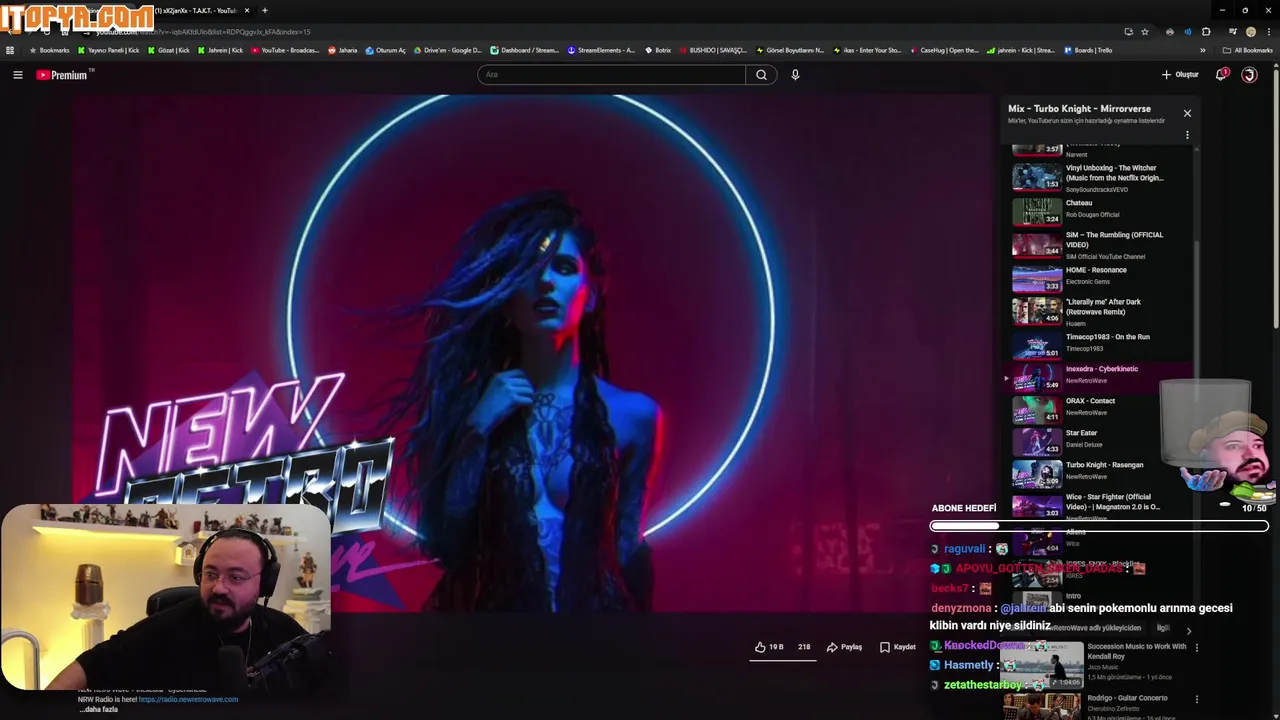Open the BUSHIDO | SAVAŞÇI bookmark

click(x=713, y=50)
